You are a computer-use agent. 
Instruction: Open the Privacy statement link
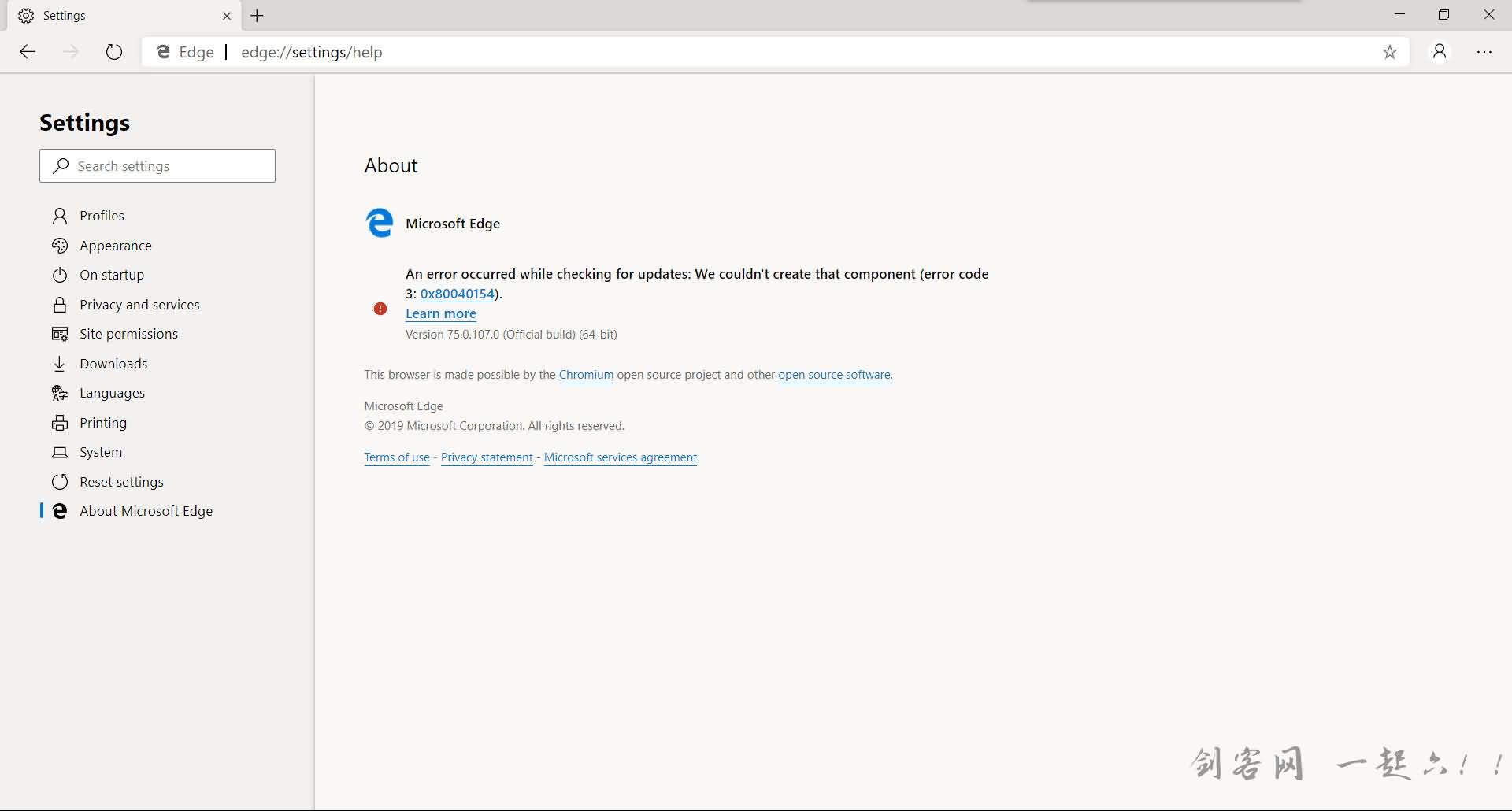coord(487,457)
